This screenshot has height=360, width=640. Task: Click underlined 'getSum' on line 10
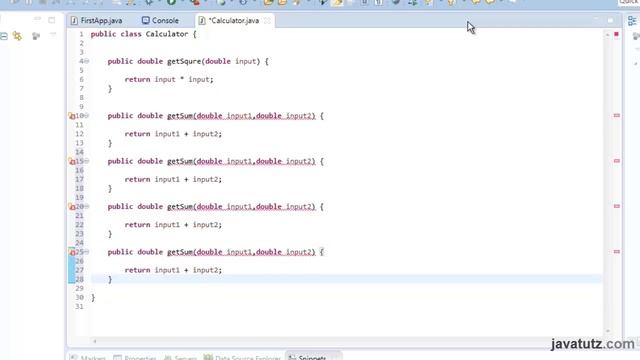tap(180, 116)
